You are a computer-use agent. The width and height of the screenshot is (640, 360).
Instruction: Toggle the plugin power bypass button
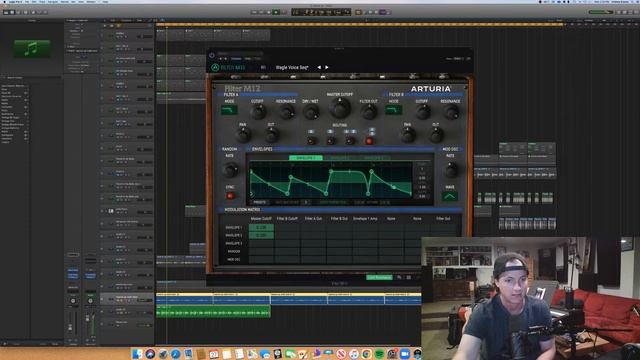212,55
